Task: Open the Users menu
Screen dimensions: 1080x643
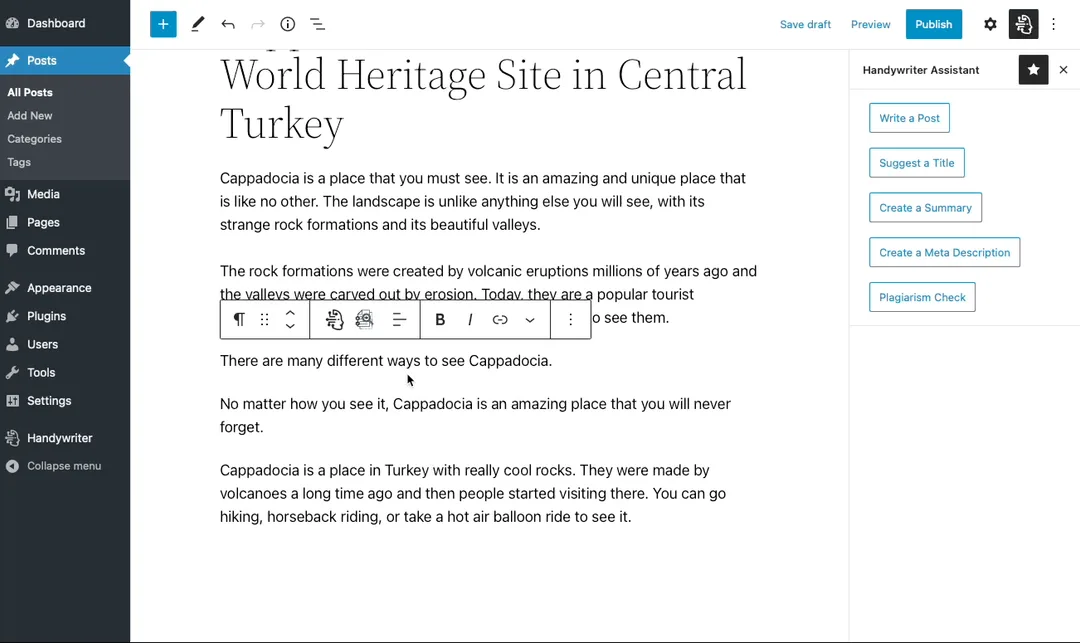Action: (65, 344)
